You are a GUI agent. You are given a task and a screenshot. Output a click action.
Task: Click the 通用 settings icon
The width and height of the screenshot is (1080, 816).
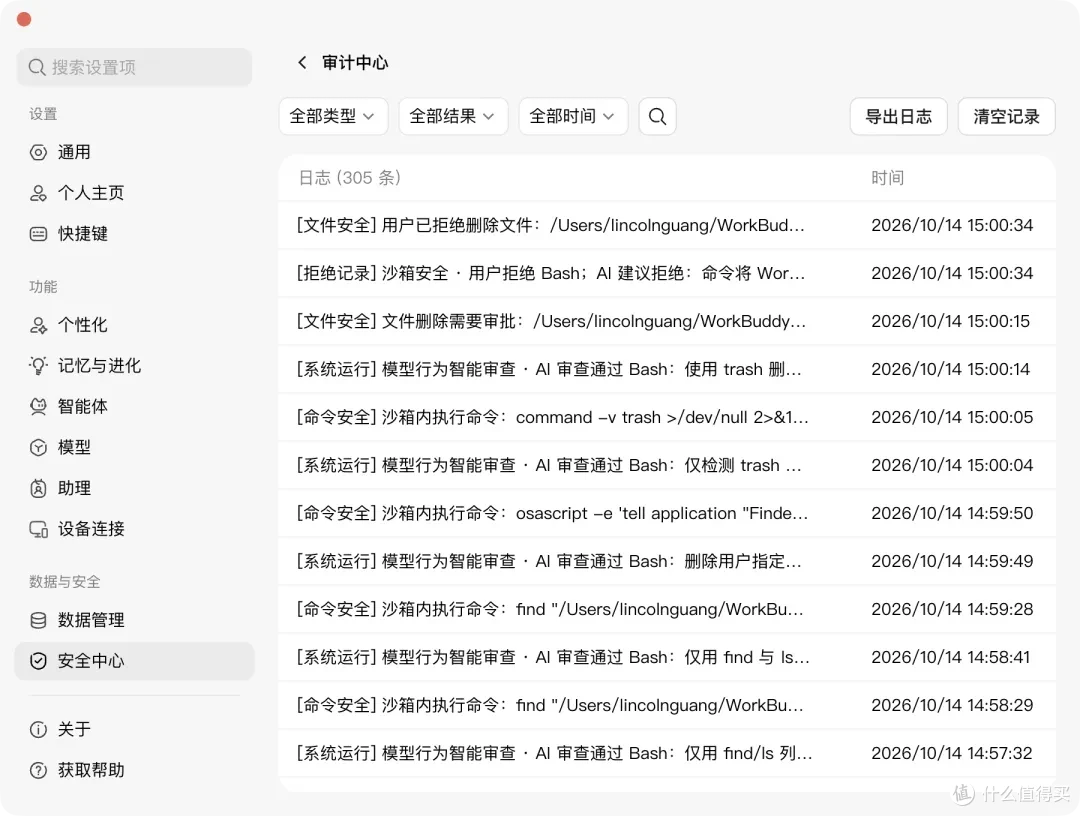(x=39, y=152)
